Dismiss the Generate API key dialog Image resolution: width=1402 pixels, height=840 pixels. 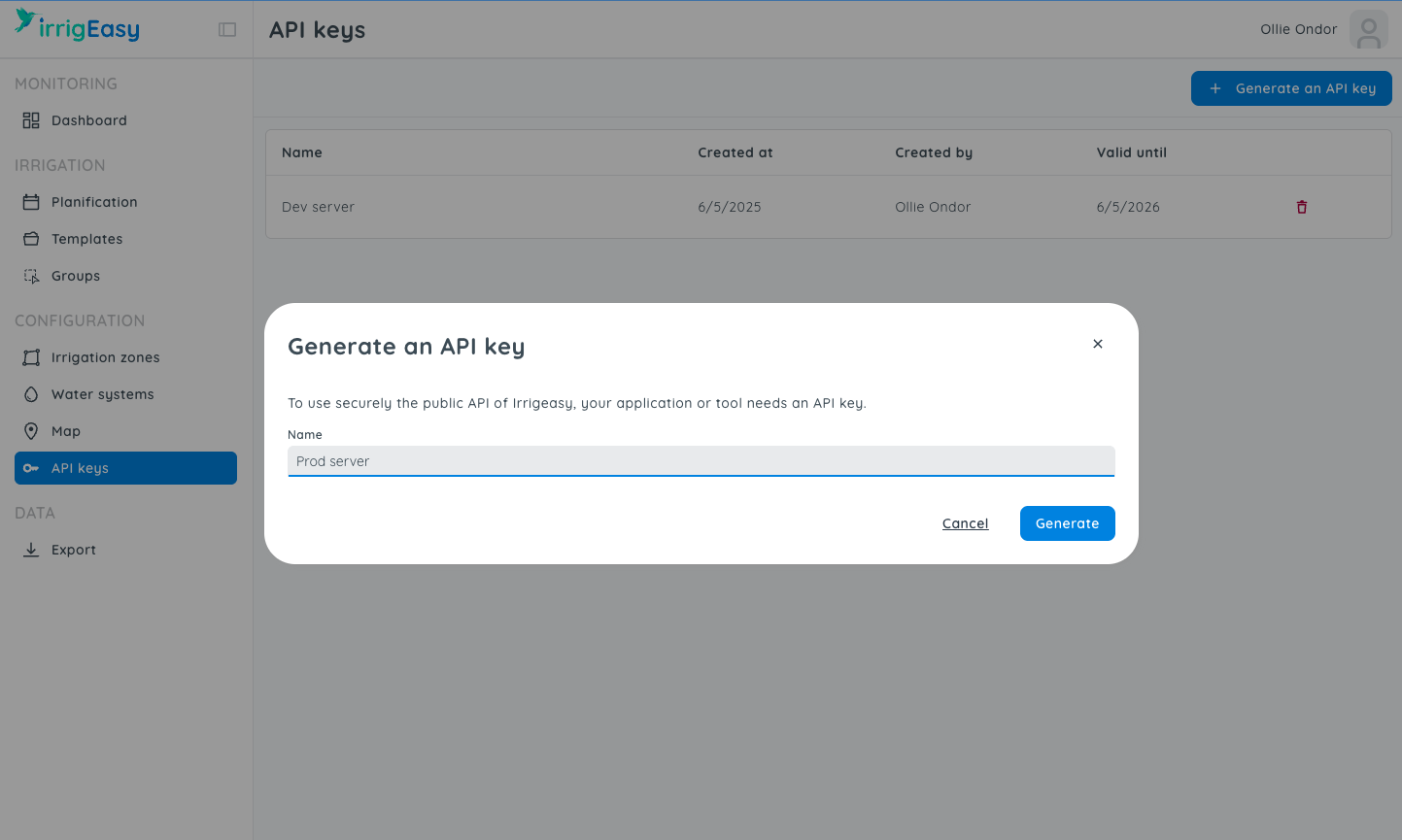1097,344
